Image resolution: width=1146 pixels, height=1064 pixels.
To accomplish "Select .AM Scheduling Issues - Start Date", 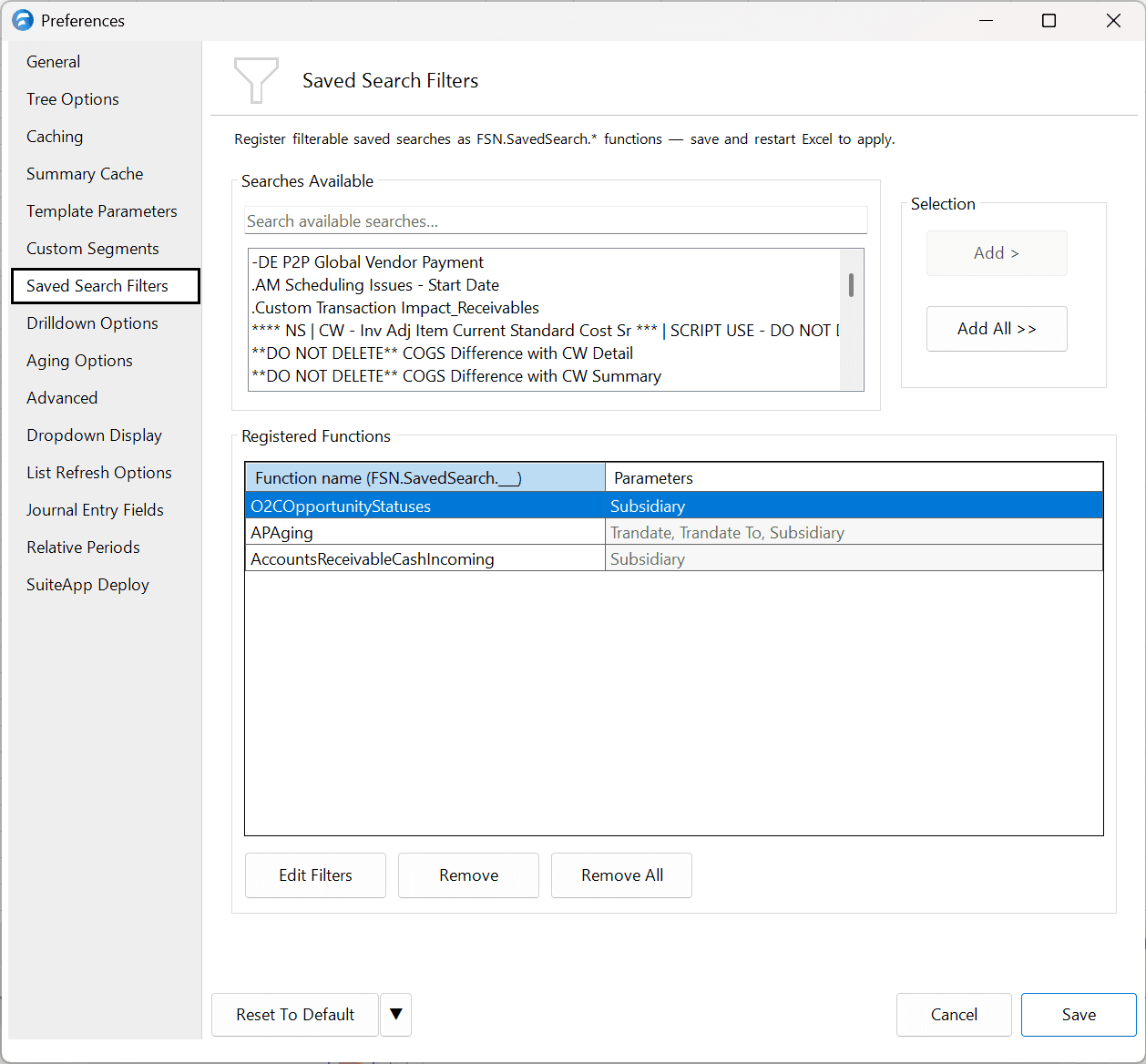I will 545,285.
